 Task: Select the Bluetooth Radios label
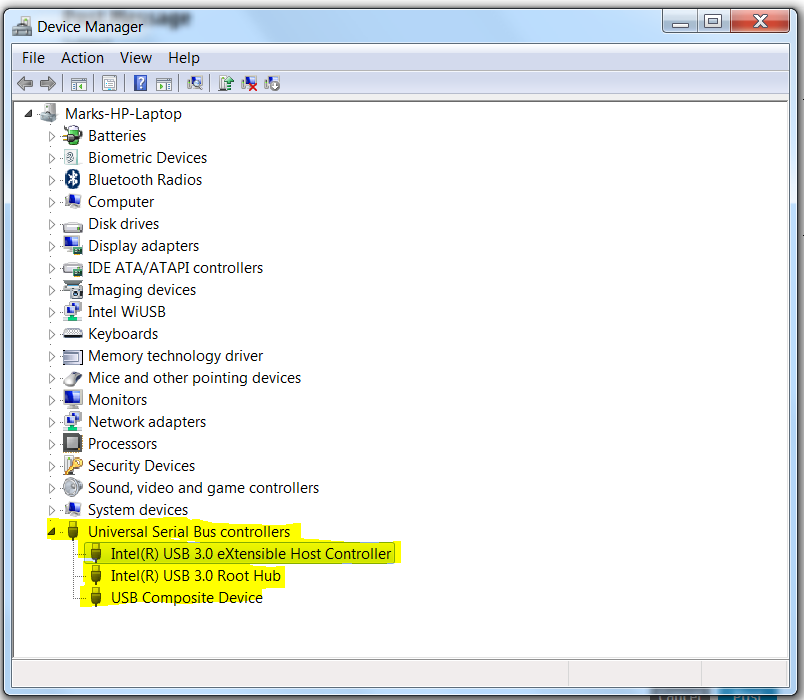[145, 179]
